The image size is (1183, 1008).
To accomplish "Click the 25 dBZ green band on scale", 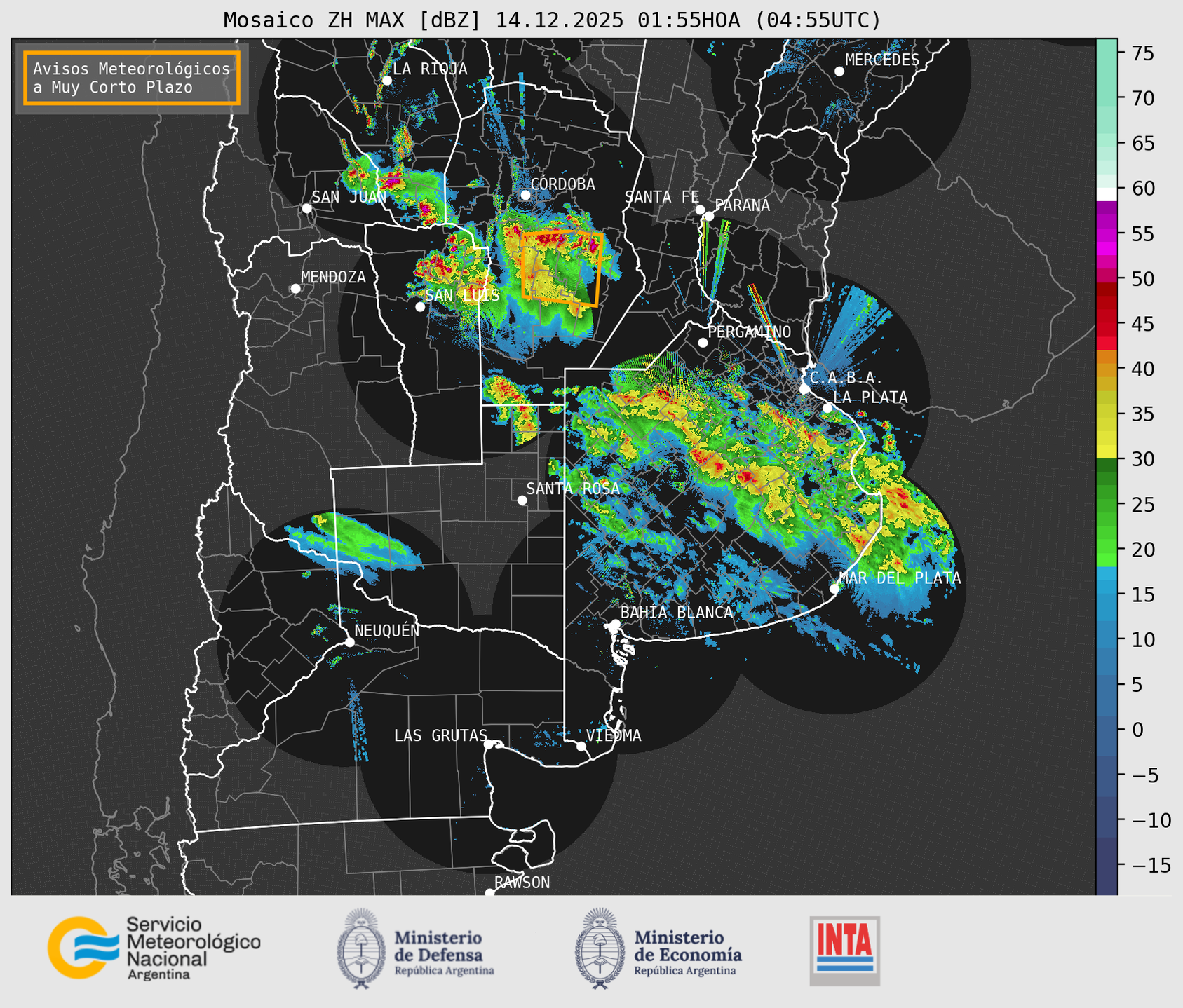I will 1107,504.
